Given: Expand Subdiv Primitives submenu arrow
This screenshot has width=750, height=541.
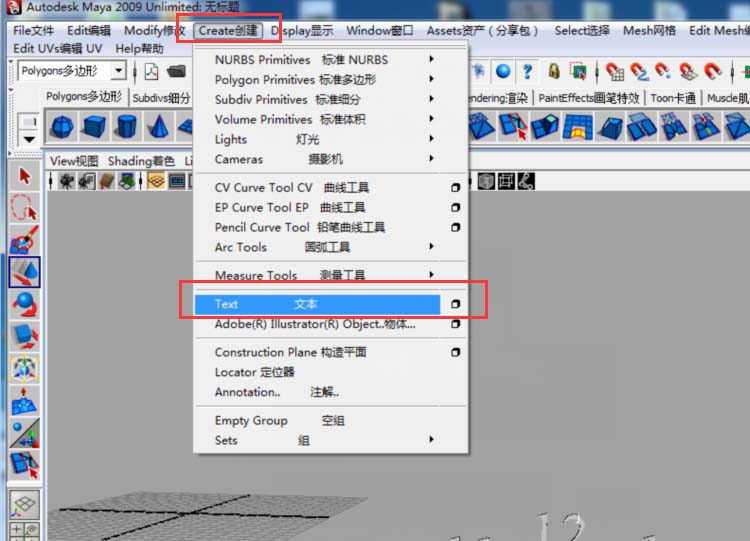Looking at the screenshot, I should coord(431,99).
